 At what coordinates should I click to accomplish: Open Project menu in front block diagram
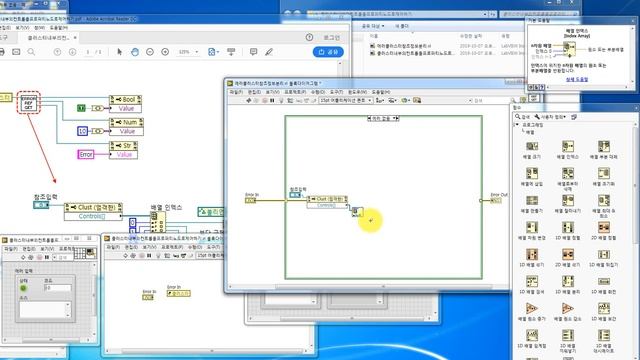295,92
